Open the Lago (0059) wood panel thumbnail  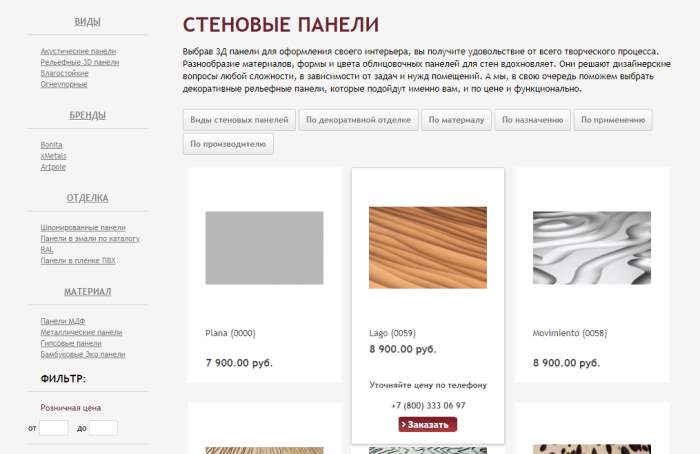tap(428, 247)
